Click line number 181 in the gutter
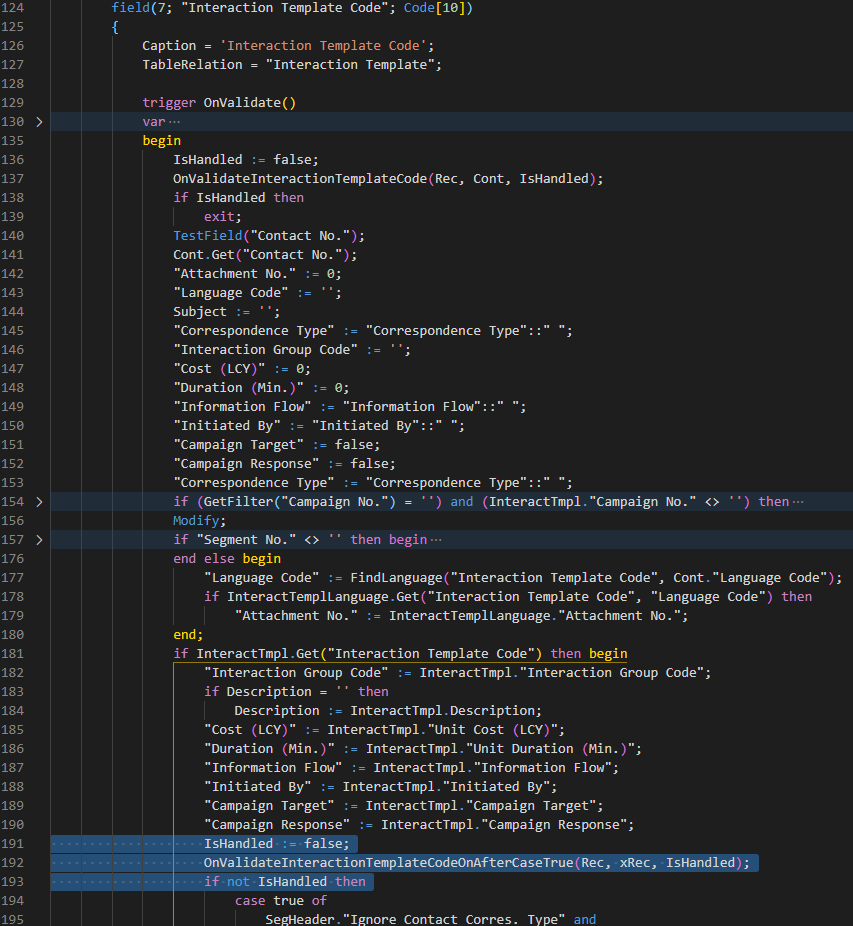Screen dimensions: 853x926 pos(12,654)
